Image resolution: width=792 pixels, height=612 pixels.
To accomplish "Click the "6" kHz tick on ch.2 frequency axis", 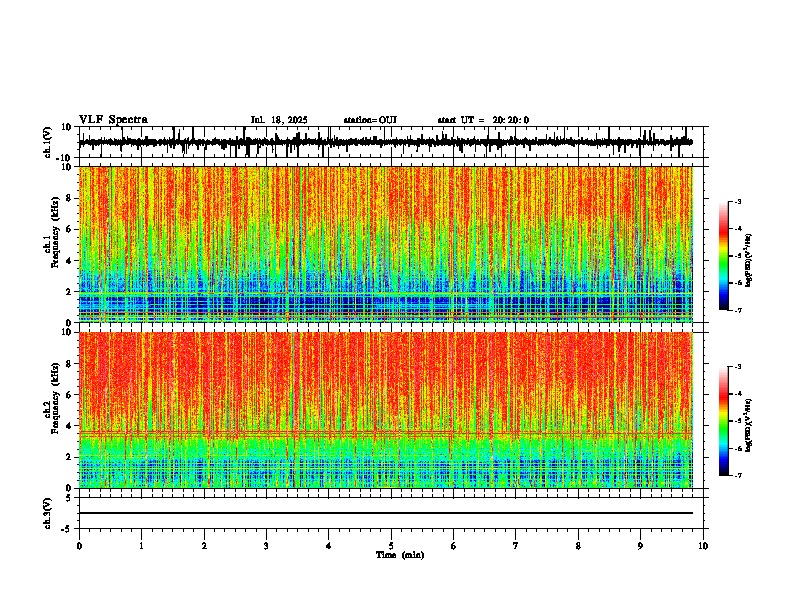I will point(70,395).
